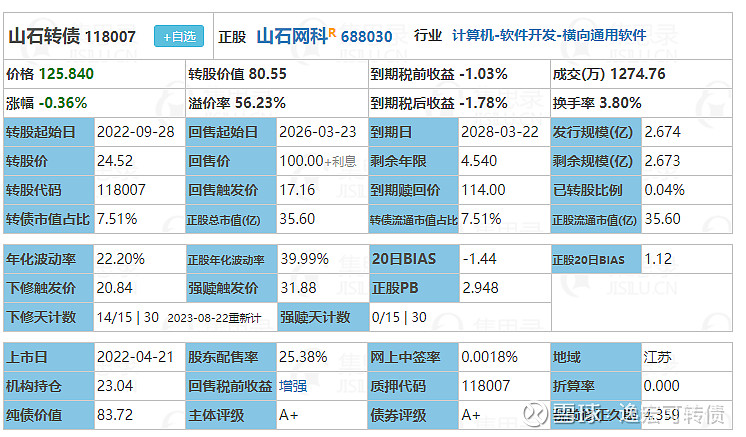This screenshot has width=746, height=437.
Task: Click the 转股价值 value 80.55
Action: point(267,74)
